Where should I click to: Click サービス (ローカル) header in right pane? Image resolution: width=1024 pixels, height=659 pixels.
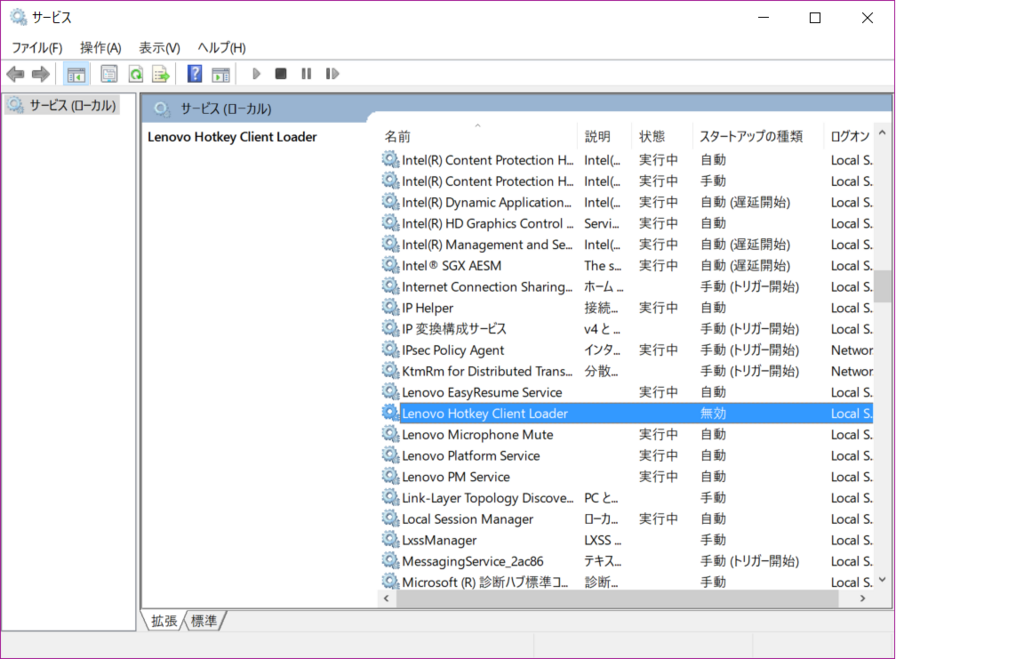226,108
